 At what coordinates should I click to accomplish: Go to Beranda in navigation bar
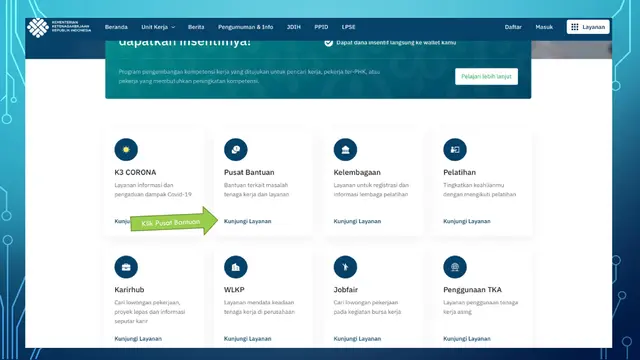click(116, 27)
